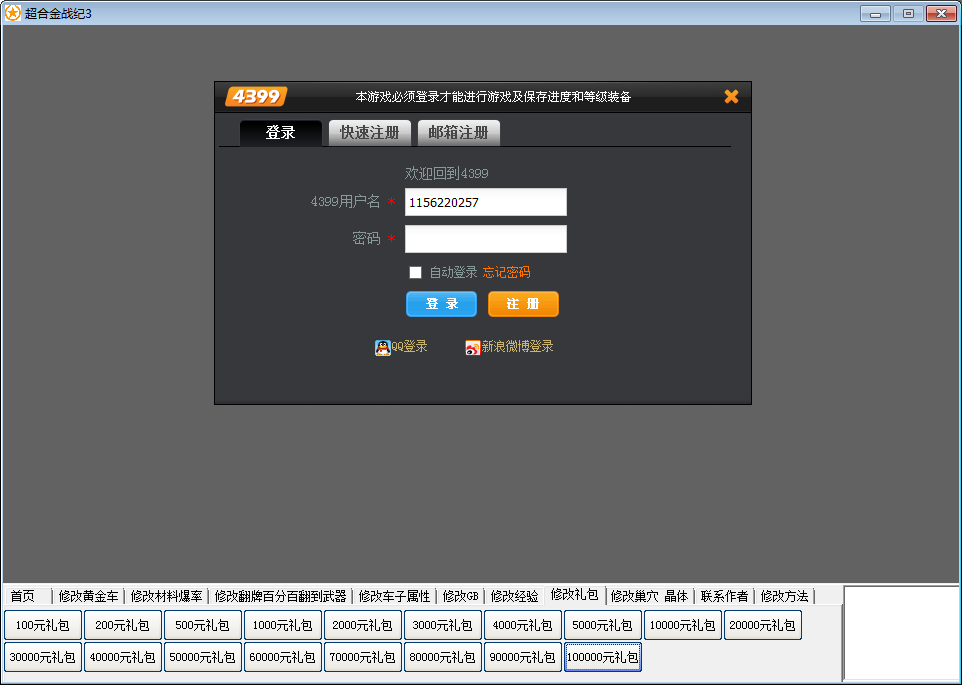Open the 修改GB tab

(x=460, y=596)
